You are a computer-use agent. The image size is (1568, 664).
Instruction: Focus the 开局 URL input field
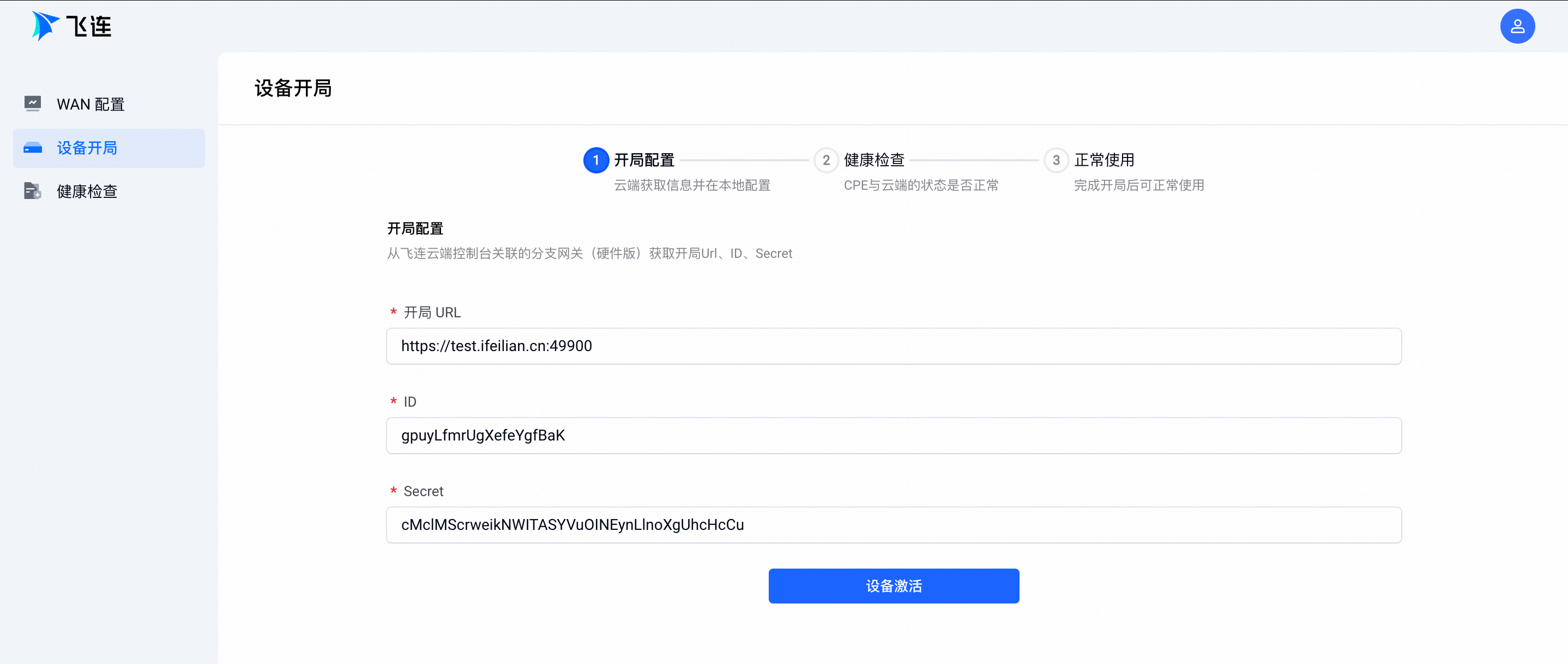894,346
